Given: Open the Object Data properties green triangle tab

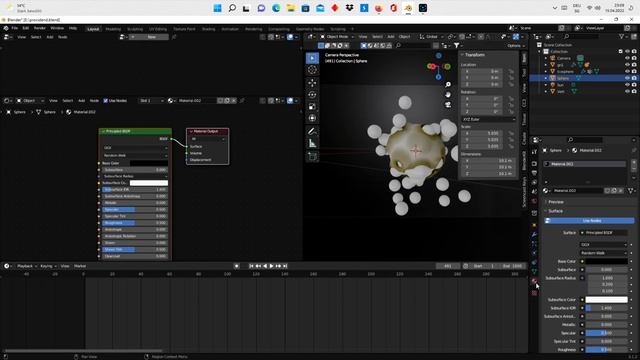Looking at the screenshot, I should (534, 271).
